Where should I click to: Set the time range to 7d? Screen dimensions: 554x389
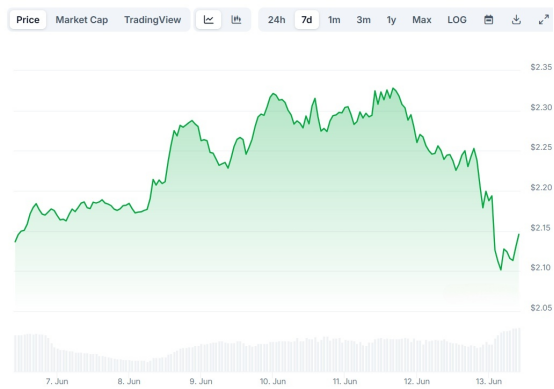pyautogui.click(x=307, y=19)
